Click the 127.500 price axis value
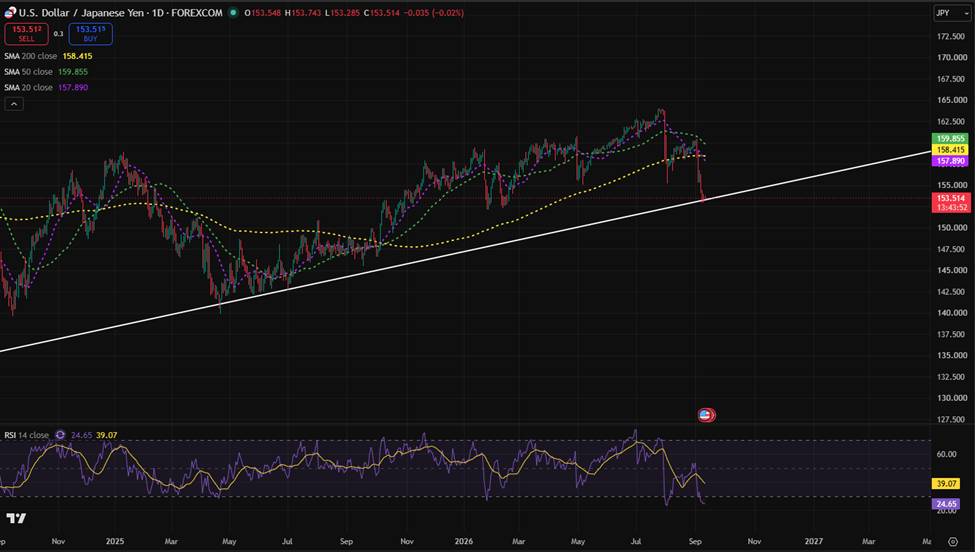 [x=951, y=420]
